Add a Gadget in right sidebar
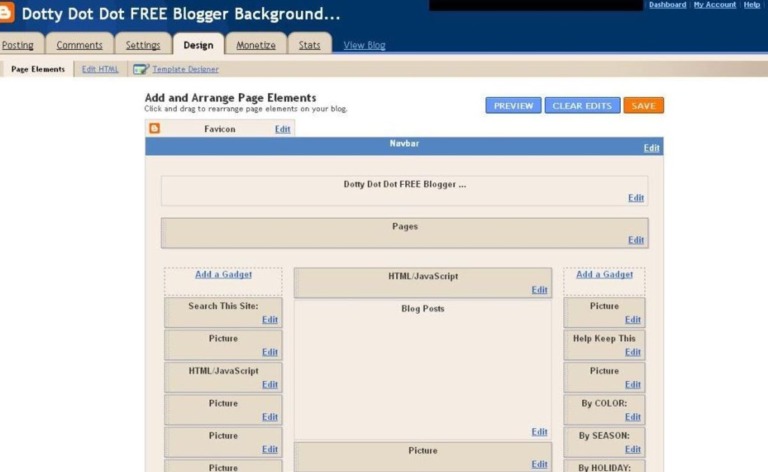Screen dimensions: 768x472 coord(604,274)
